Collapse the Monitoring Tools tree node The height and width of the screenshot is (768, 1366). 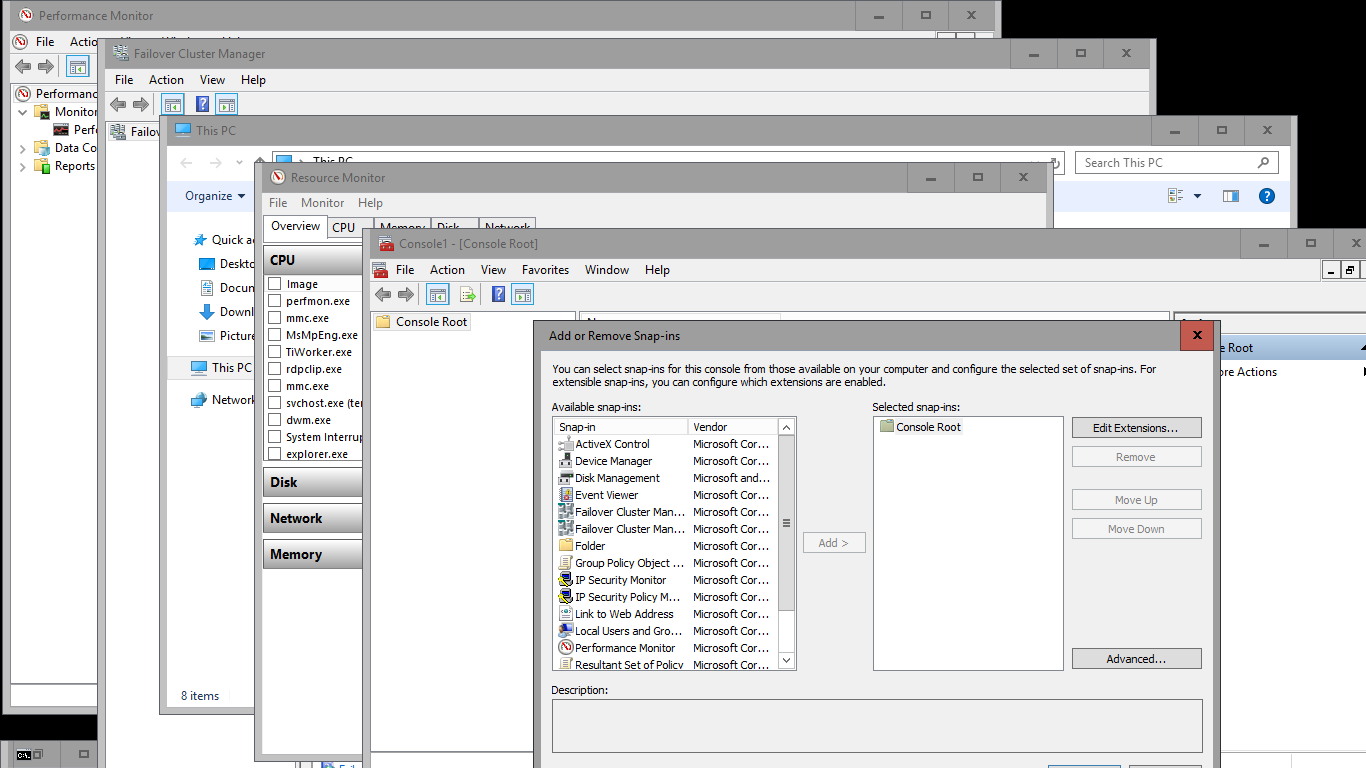[23, 112]
